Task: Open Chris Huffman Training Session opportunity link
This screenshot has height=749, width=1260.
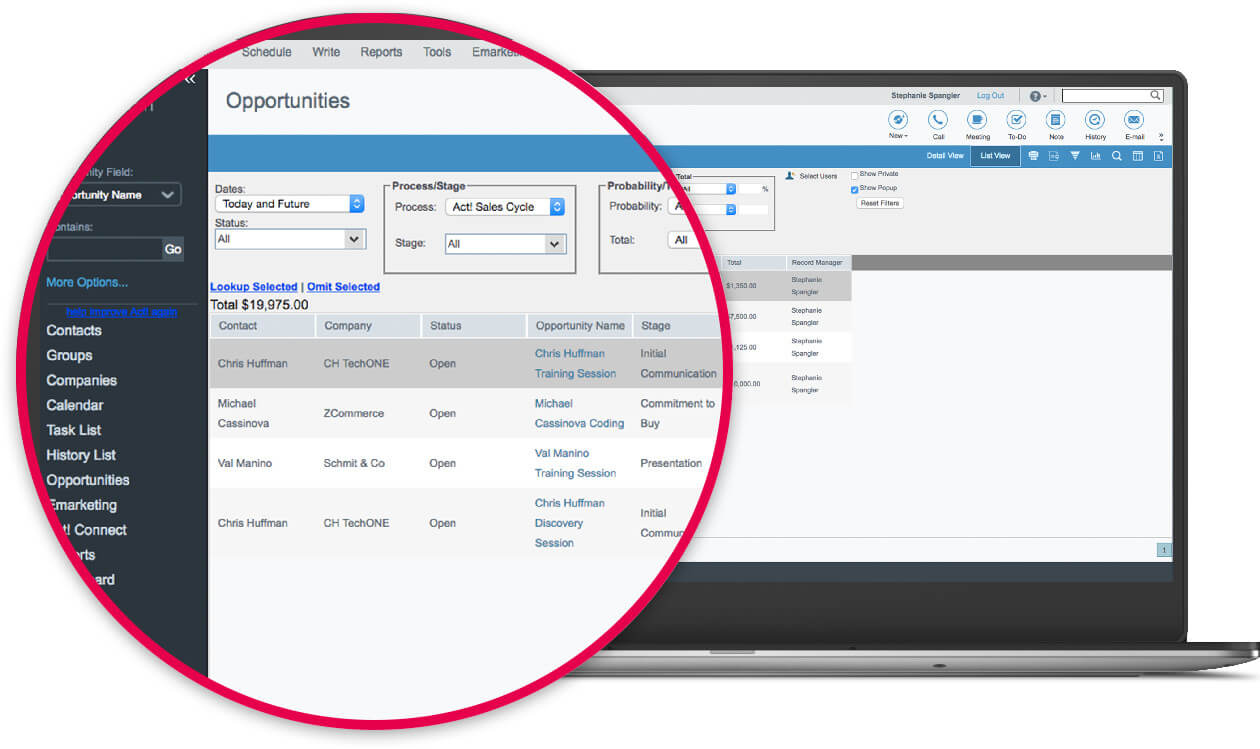Action: pos(575,363)
